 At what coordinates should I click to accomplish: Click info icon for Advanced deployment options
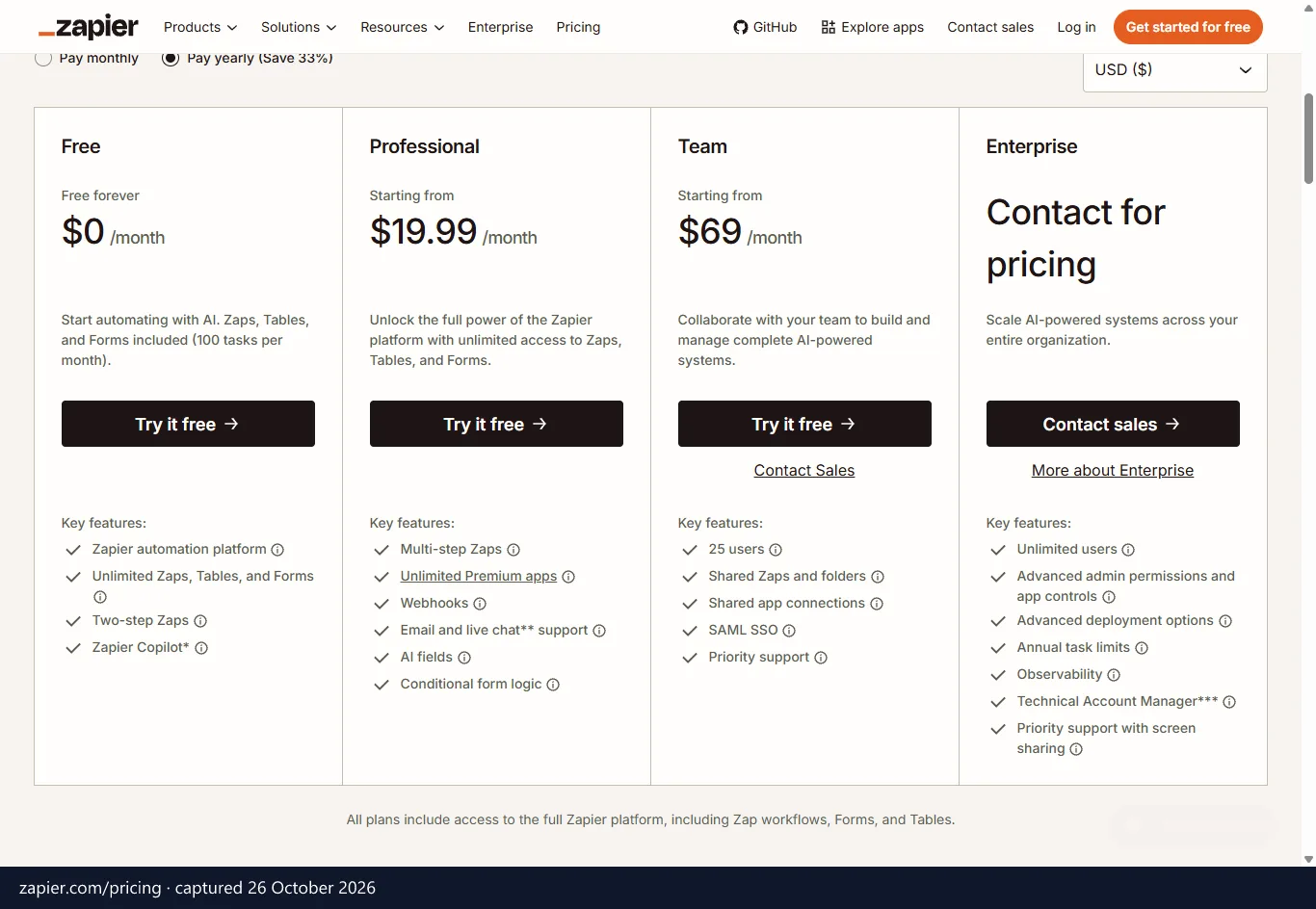pyautogui.click(x=1225, y=621)
